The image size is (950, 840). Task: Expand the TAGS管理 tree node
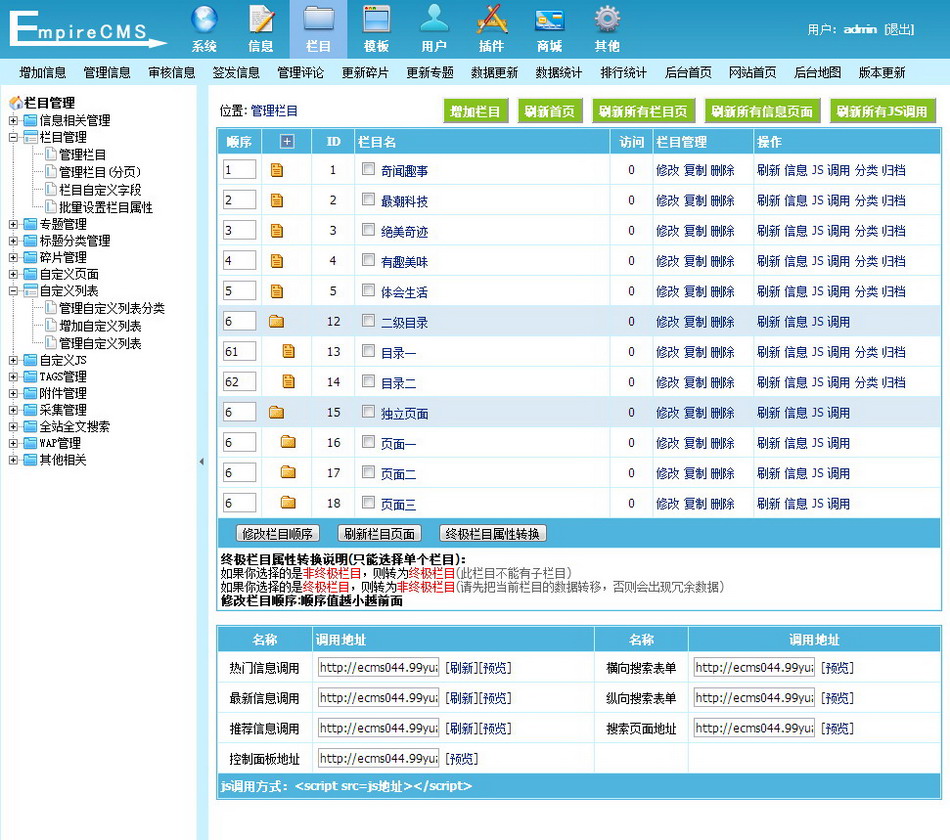pyautogui.click(x=13, y=377)
